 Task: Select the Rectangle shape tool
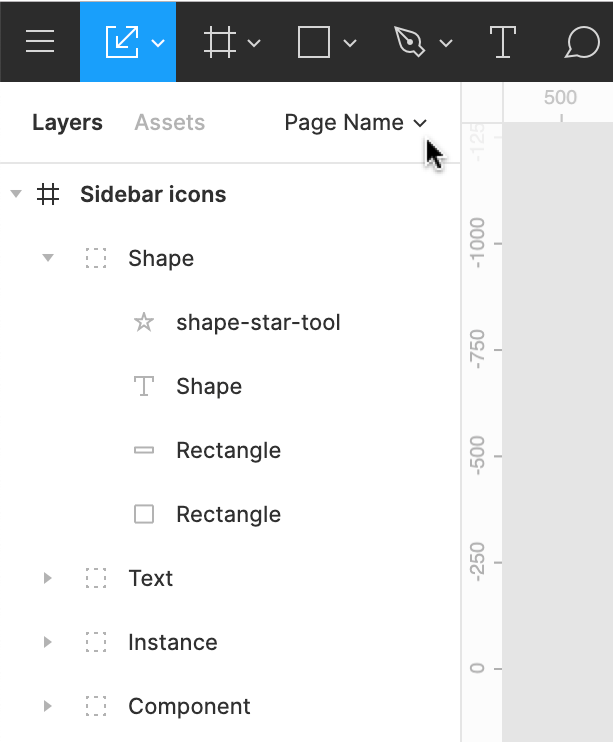314,42
